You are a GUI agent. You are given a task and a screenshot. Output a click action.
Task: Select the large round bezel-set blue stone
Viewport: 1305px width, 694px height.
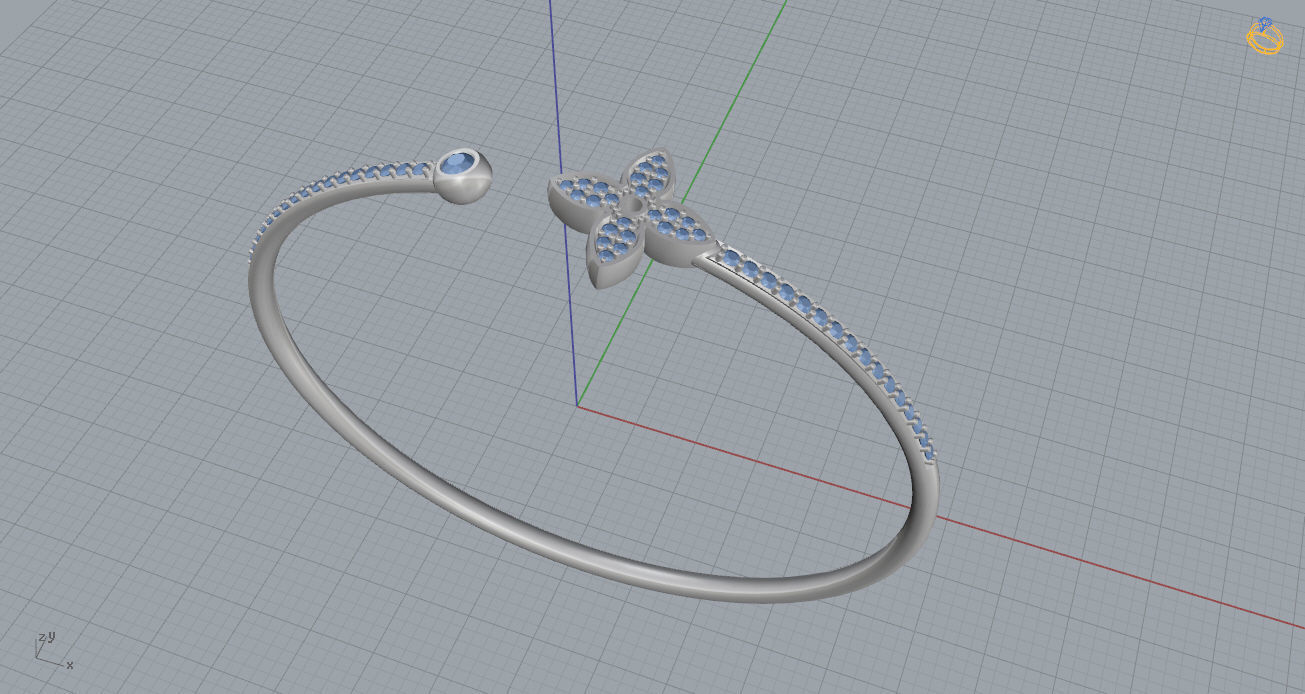click(x=460, y=164)
